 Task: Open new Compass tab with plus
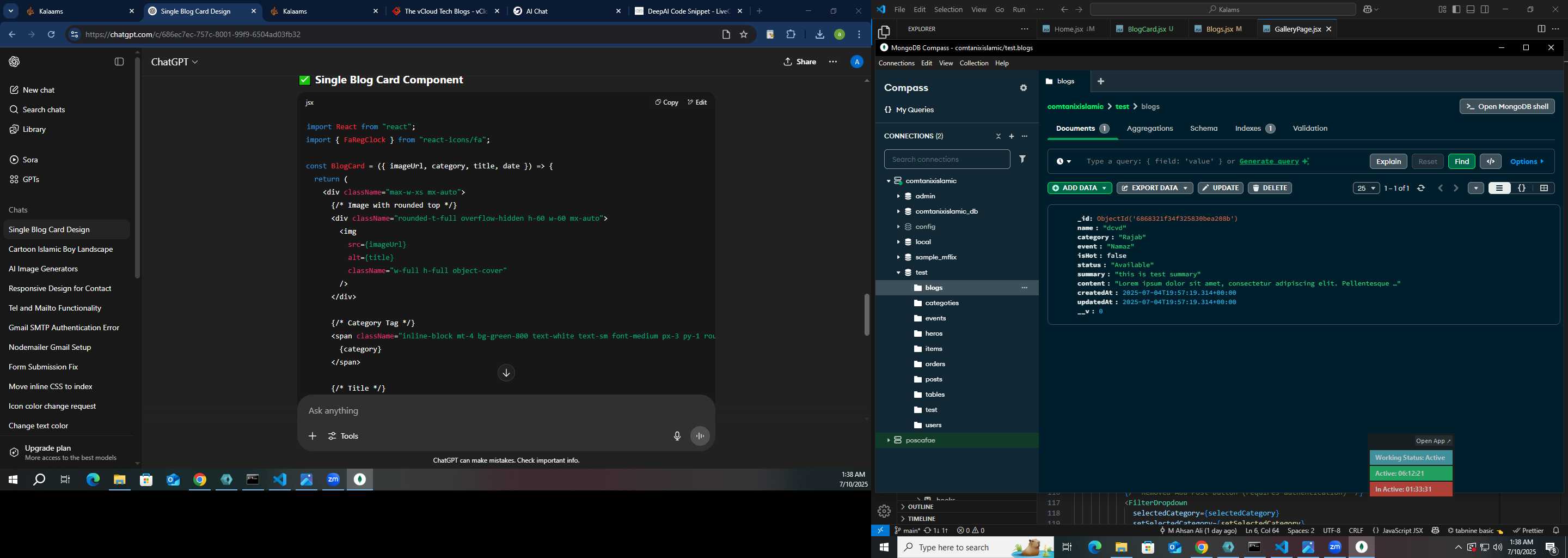tap(1100, 81)
